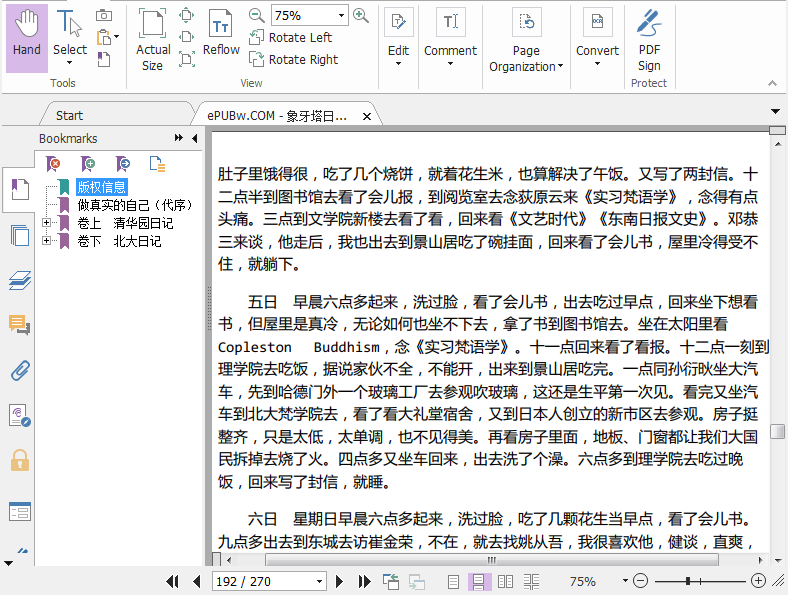Click the page number field 192 / 270
Screen dimensions: 788x595
263,581
